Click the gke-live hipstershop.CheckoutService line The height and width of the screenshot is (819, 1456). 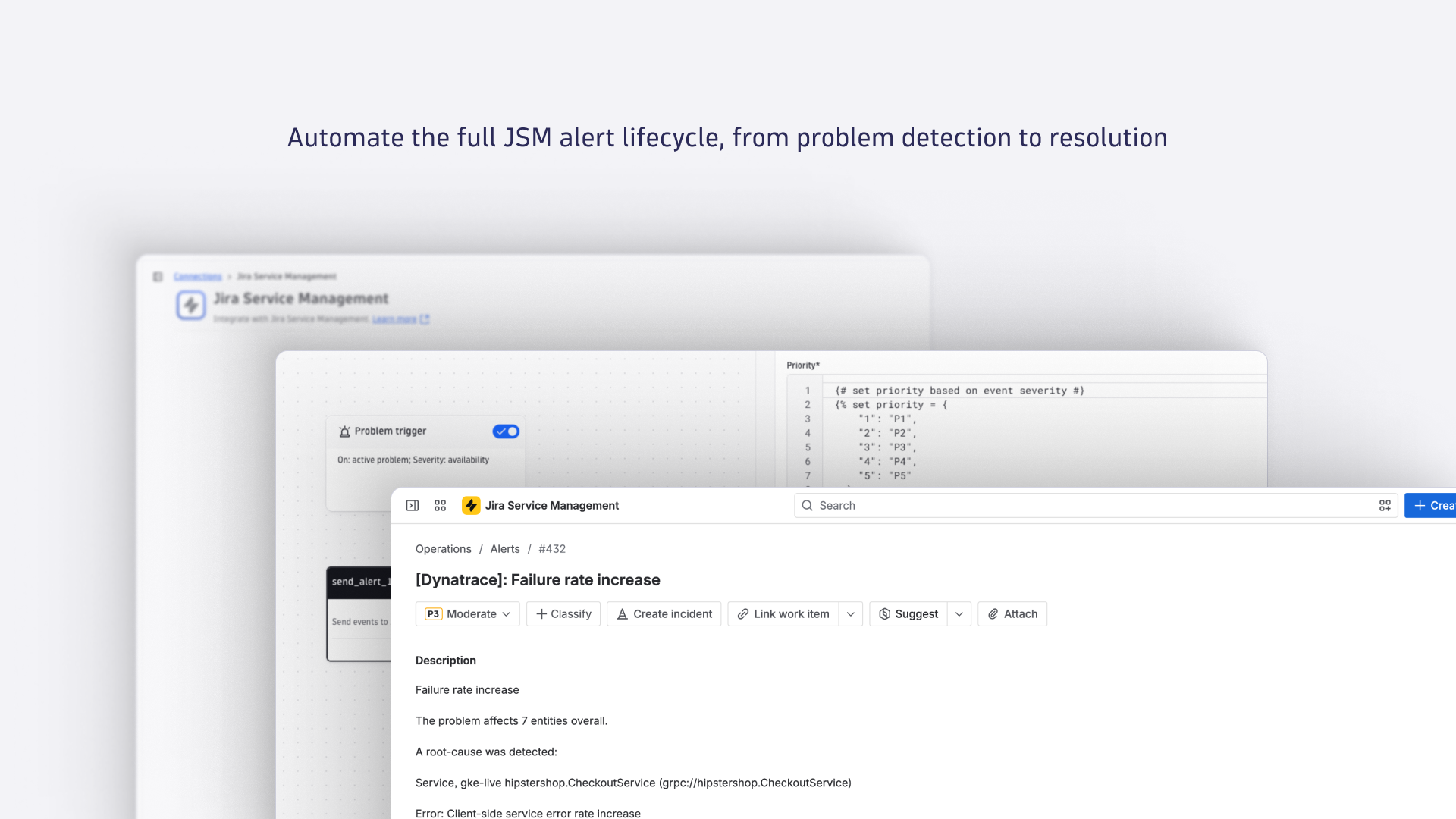click(x=633, y=783)
